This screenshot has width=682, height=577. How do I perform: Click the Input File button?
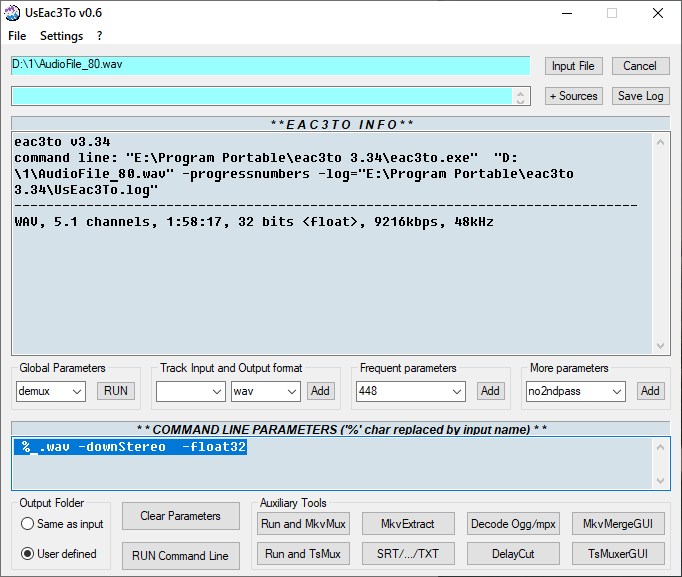tap(573, 66)
